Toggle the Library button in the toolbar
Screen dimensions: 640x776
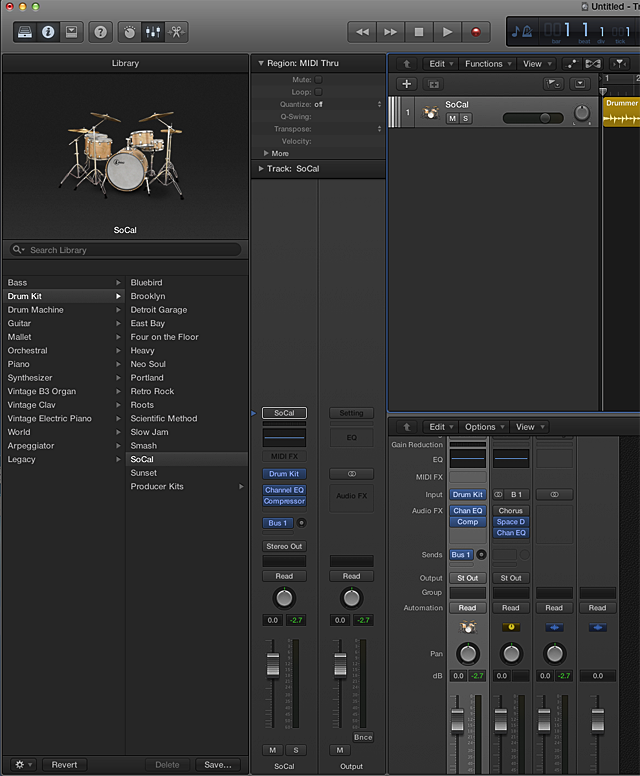tap(25, 32)
